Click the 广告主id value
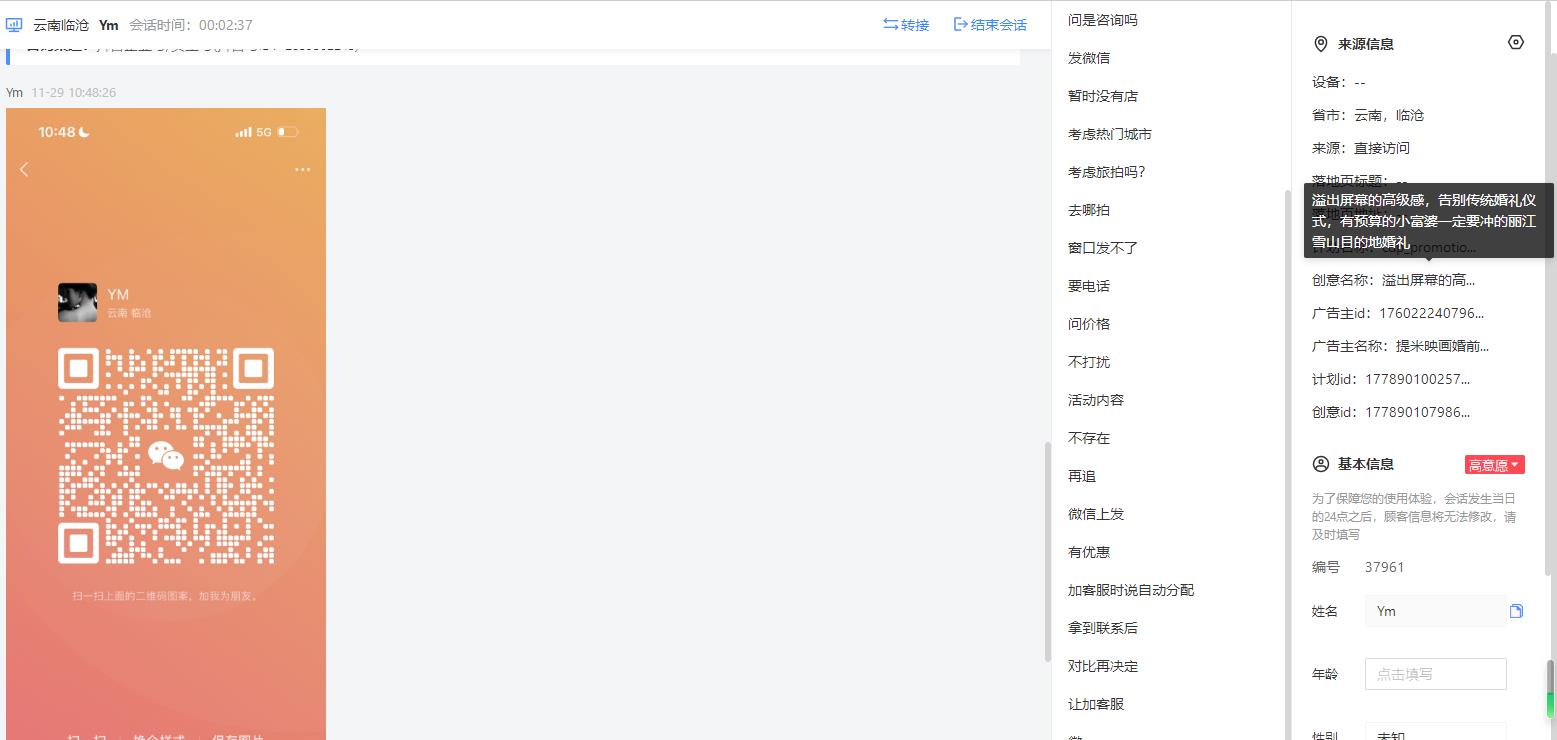The image size is (1557, 740). pyautogui.click(x=1431, y=313)
